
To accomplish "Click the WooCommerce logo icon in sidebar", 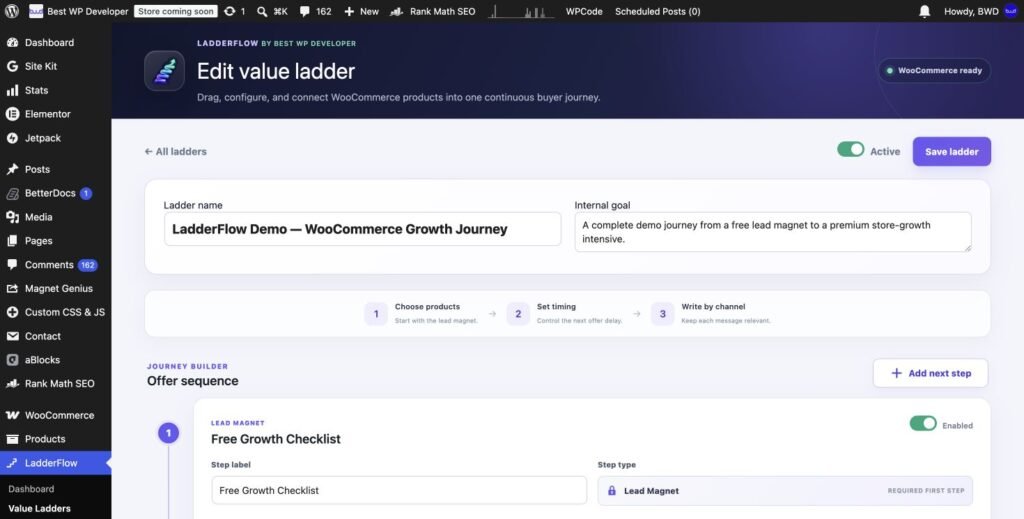I will [x=12, y=415].
